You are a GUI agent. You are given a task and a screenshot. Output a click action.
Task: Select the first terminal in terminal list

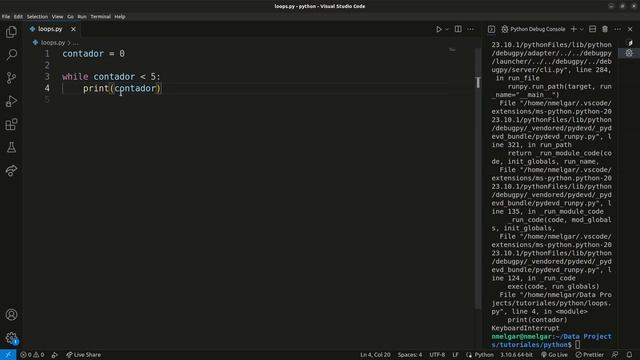point(629,43)
